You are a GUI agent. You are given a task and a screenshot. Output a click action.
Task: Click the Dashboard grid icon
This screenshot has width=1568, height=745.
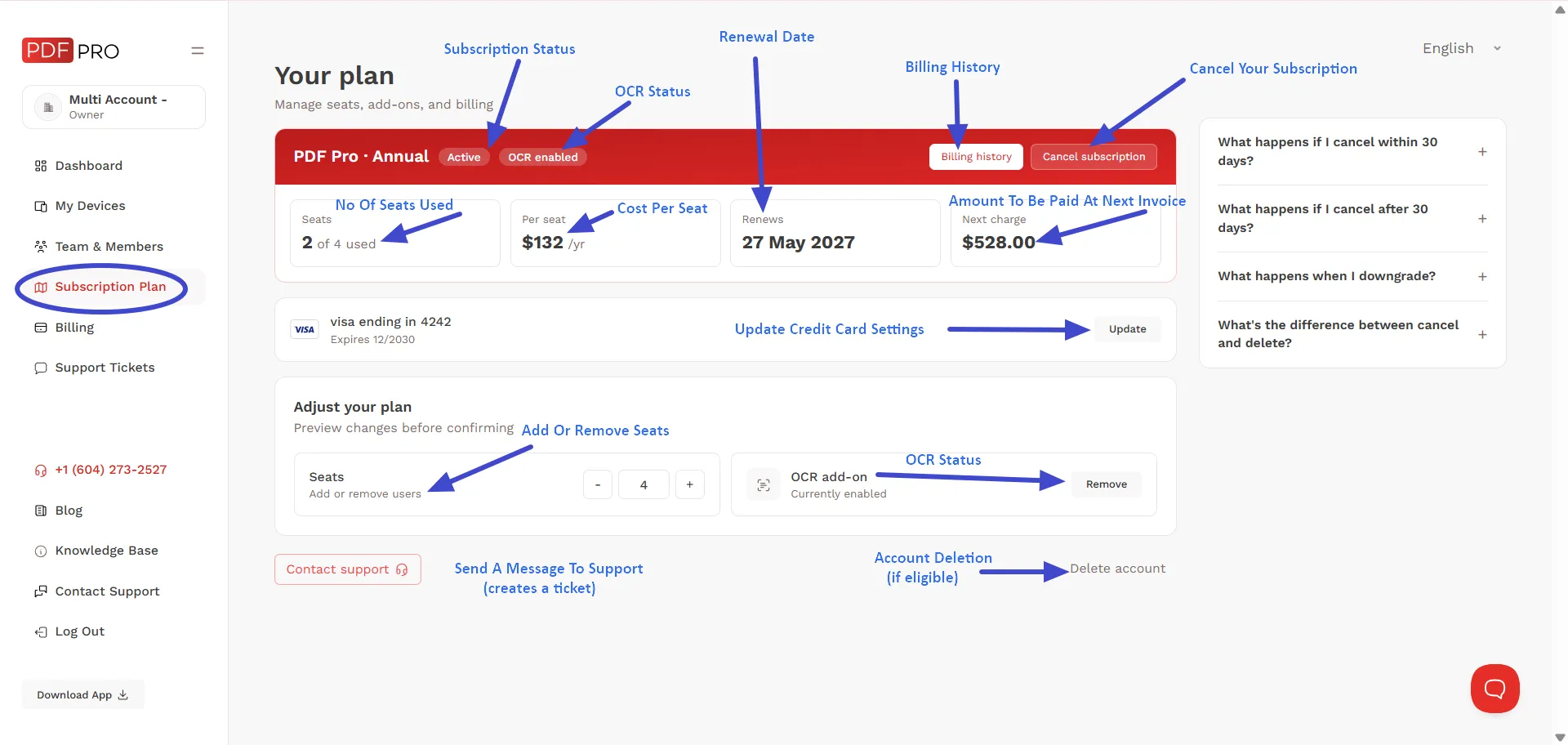tap(41, 166)
